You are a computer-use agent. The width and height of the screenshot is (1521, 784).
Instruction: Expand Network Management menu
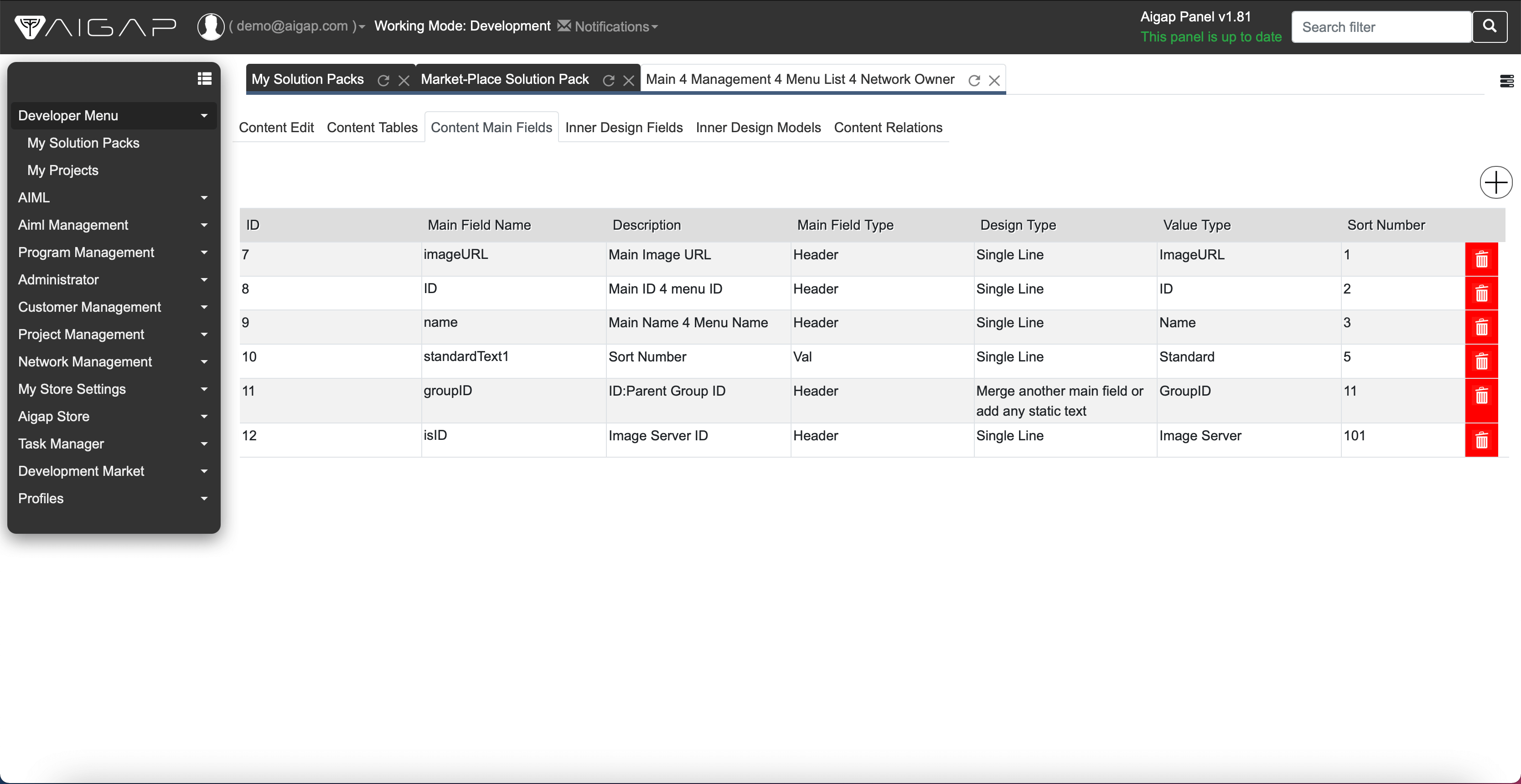tap(114, 362)
